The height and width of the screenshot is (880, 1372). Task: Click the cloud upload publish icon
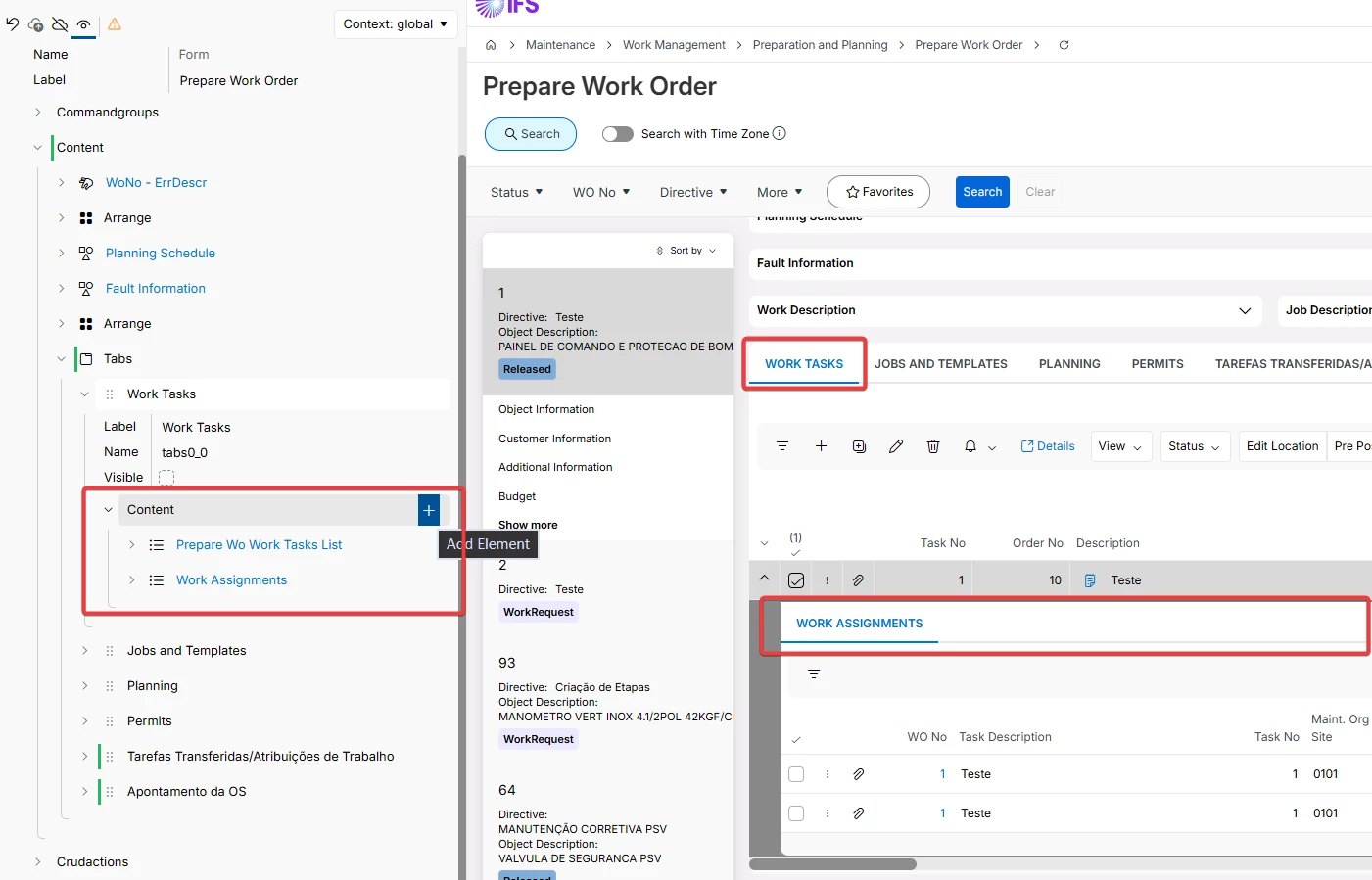36,24
